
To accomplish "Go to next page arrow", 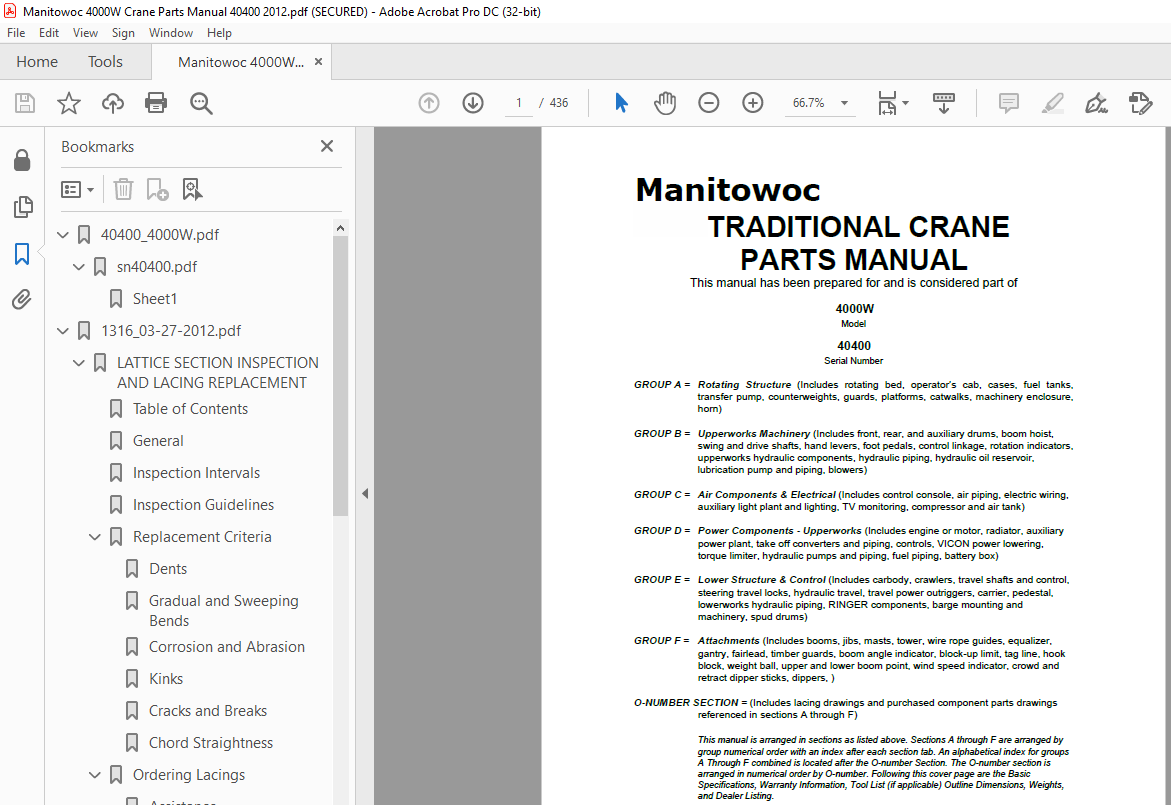I will click(x=473, y=103).
